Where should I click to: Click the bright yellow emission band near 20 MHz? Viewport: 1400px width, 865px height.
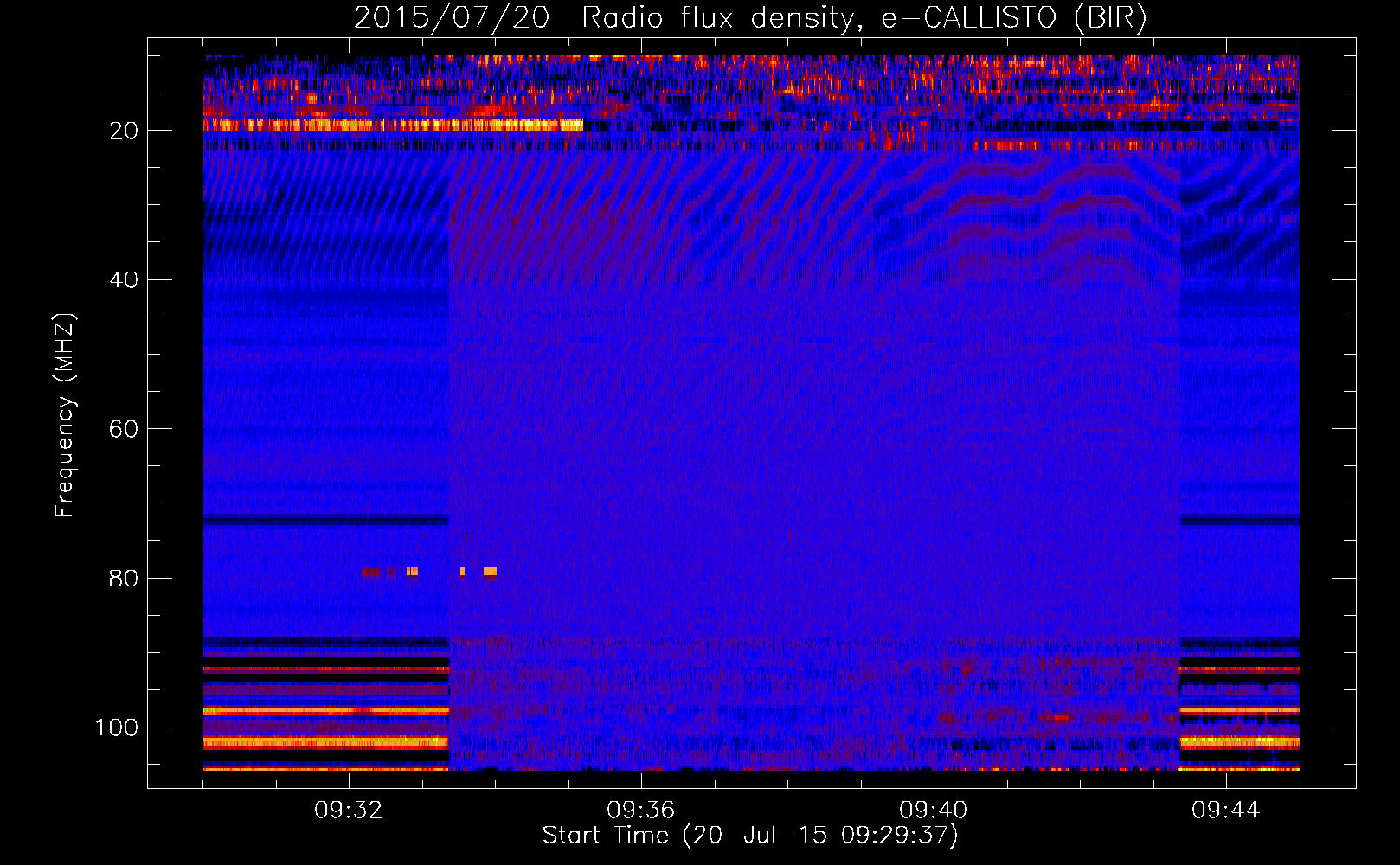point(394,125)
